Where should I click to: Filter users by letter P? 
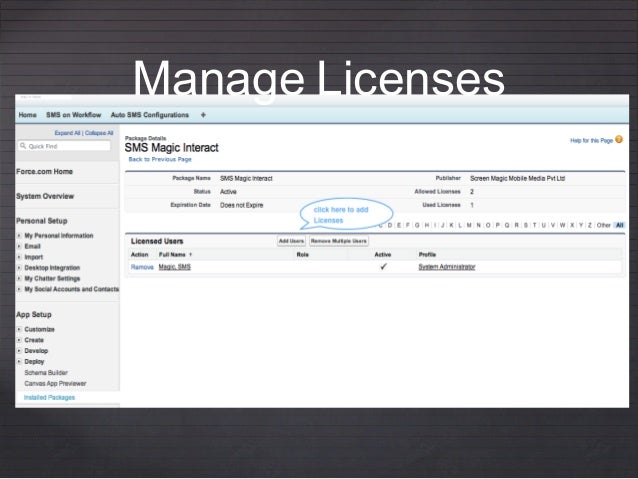(x=498, y=225)
